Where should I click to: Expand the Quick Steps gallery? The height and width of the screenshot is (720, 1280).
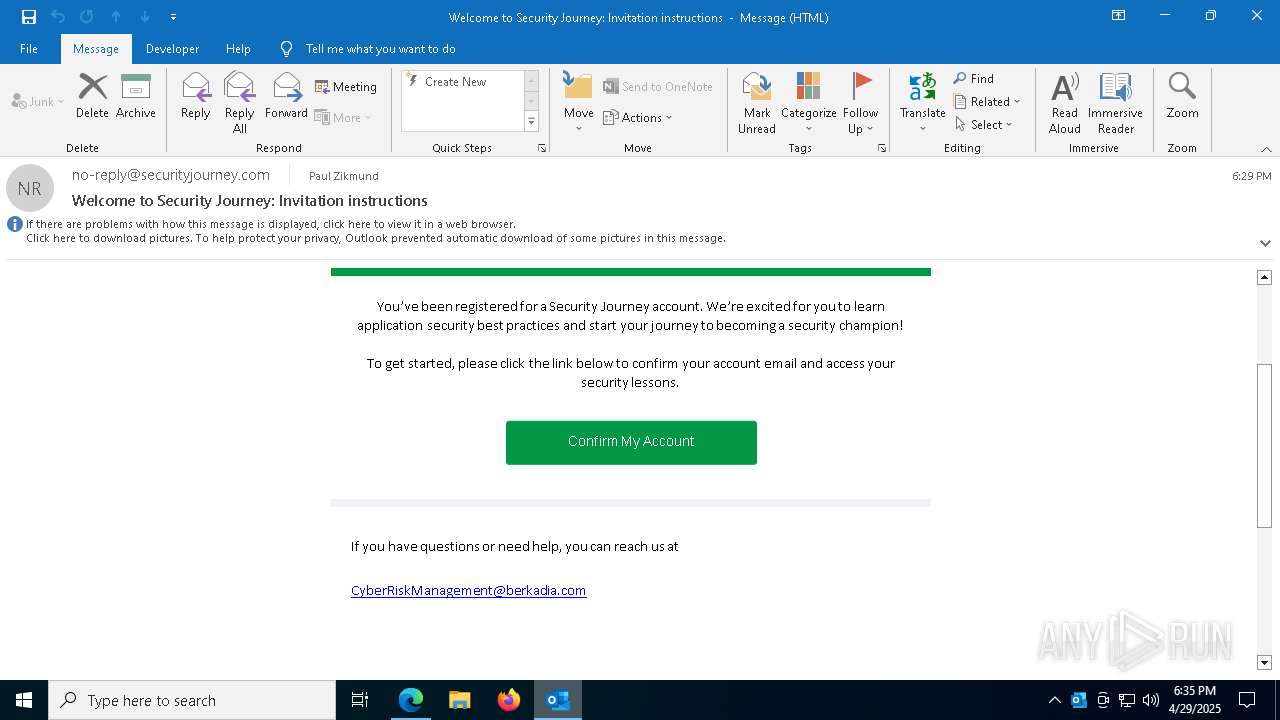point(531,122)
